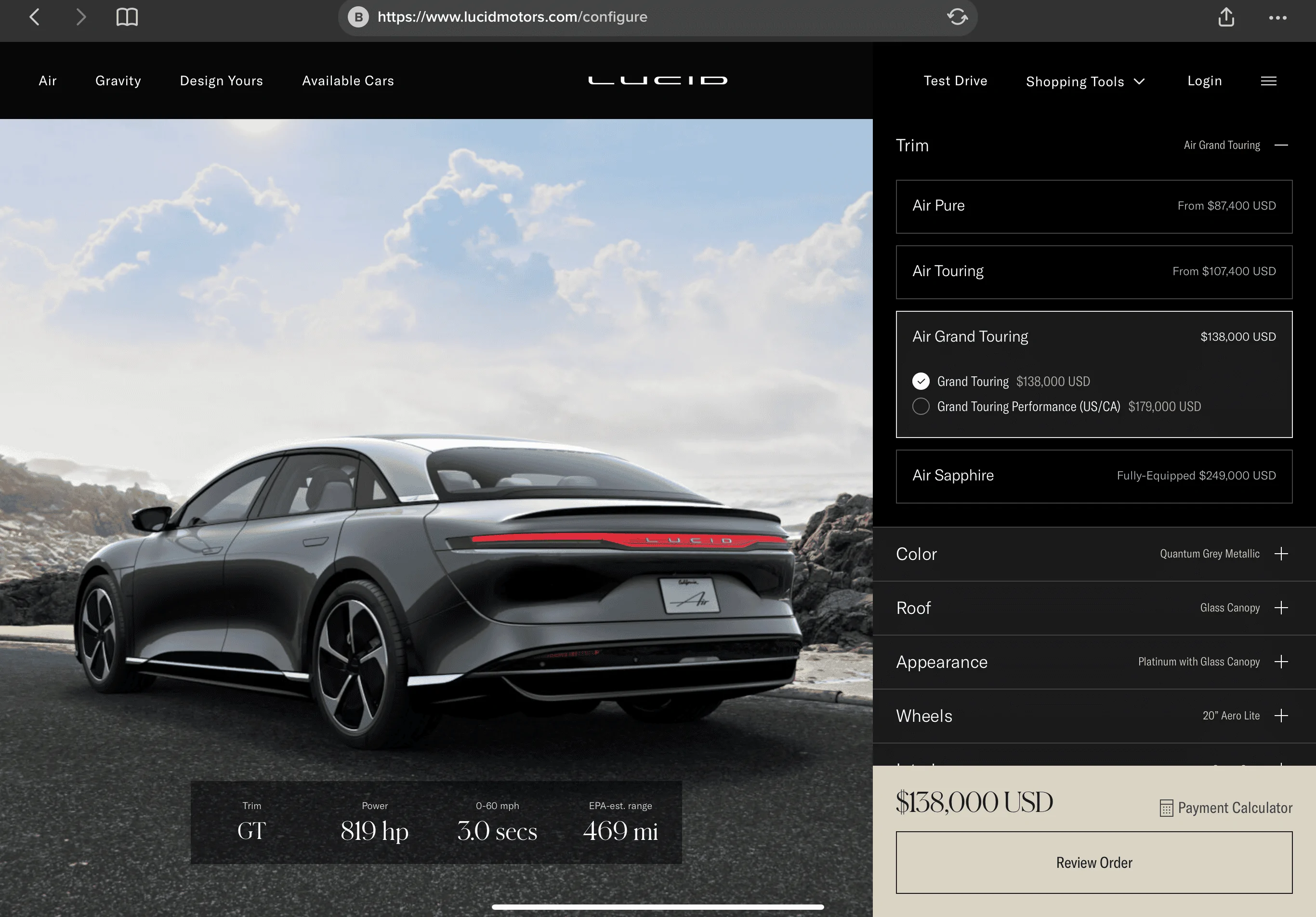The image size is (1316, 917).
Task: Click the Air Grand Touring trim title
Action: point(970,336)
